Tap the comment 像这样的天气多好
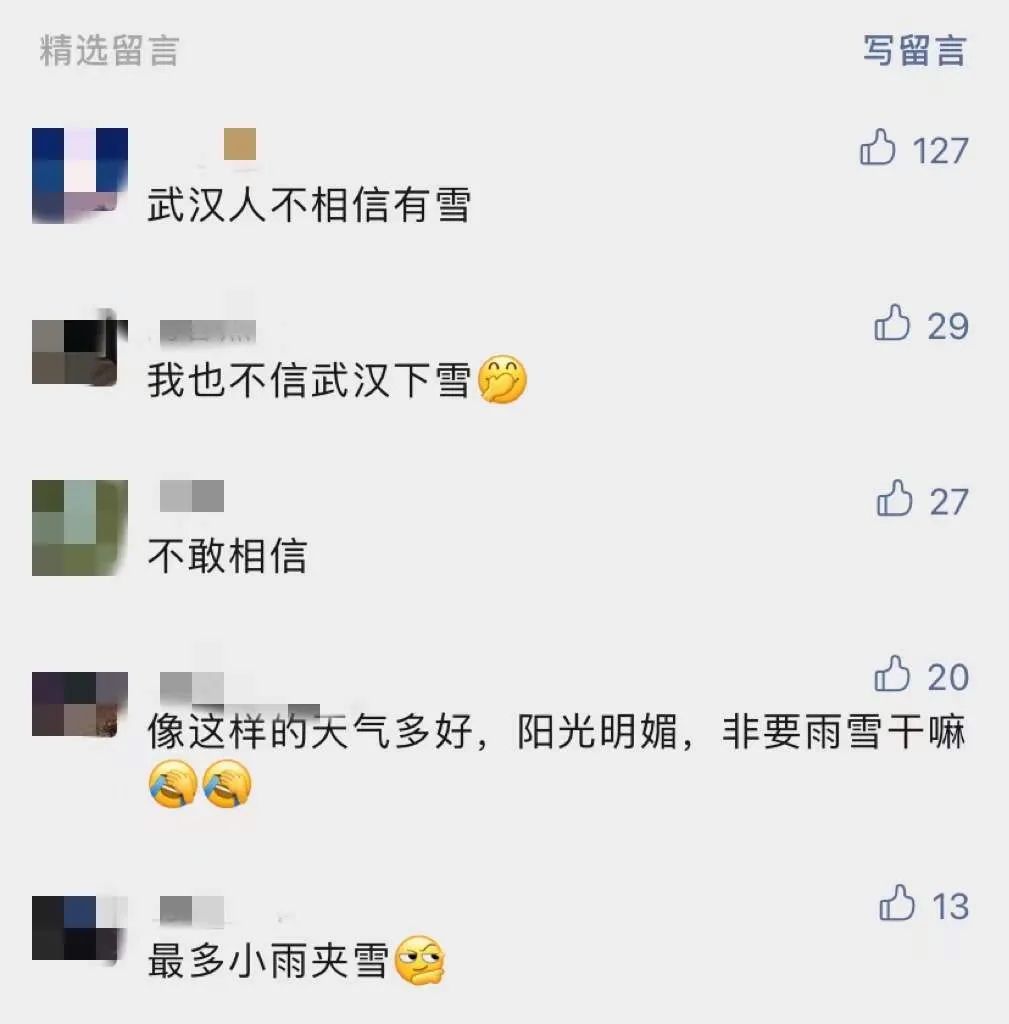1009x1024 pixels. pos(556,731)
